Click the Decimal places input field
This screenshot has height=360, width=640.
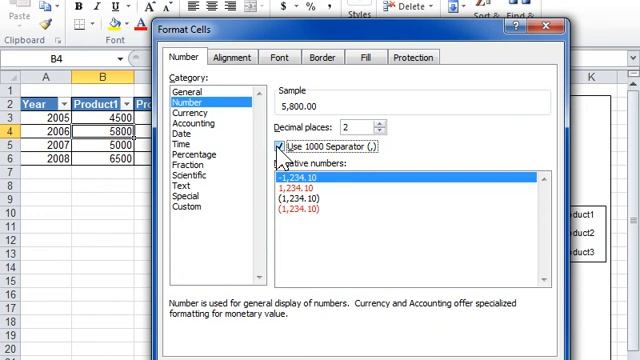[x=357, y=127]
